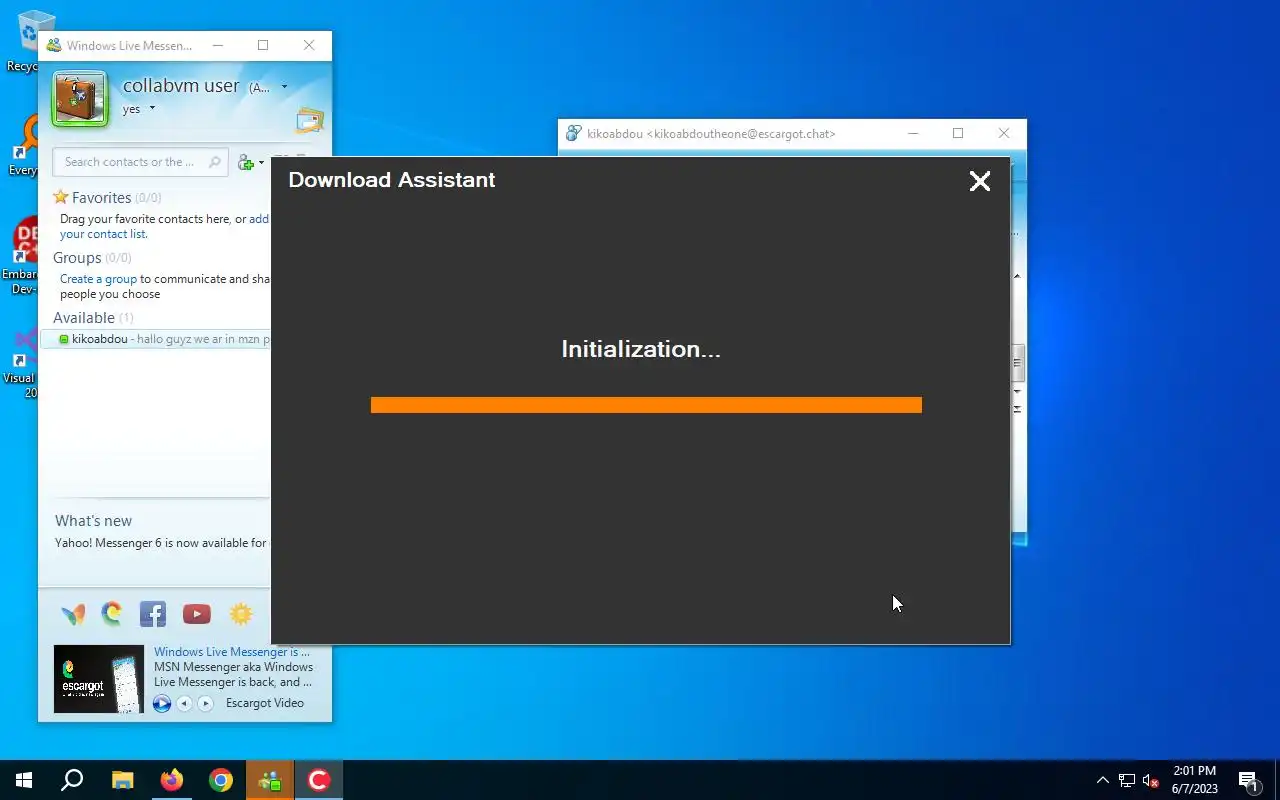Open the Escargot icon in Messenger bottom bar
Screen dimensions: 1280x800
point(112,613)
